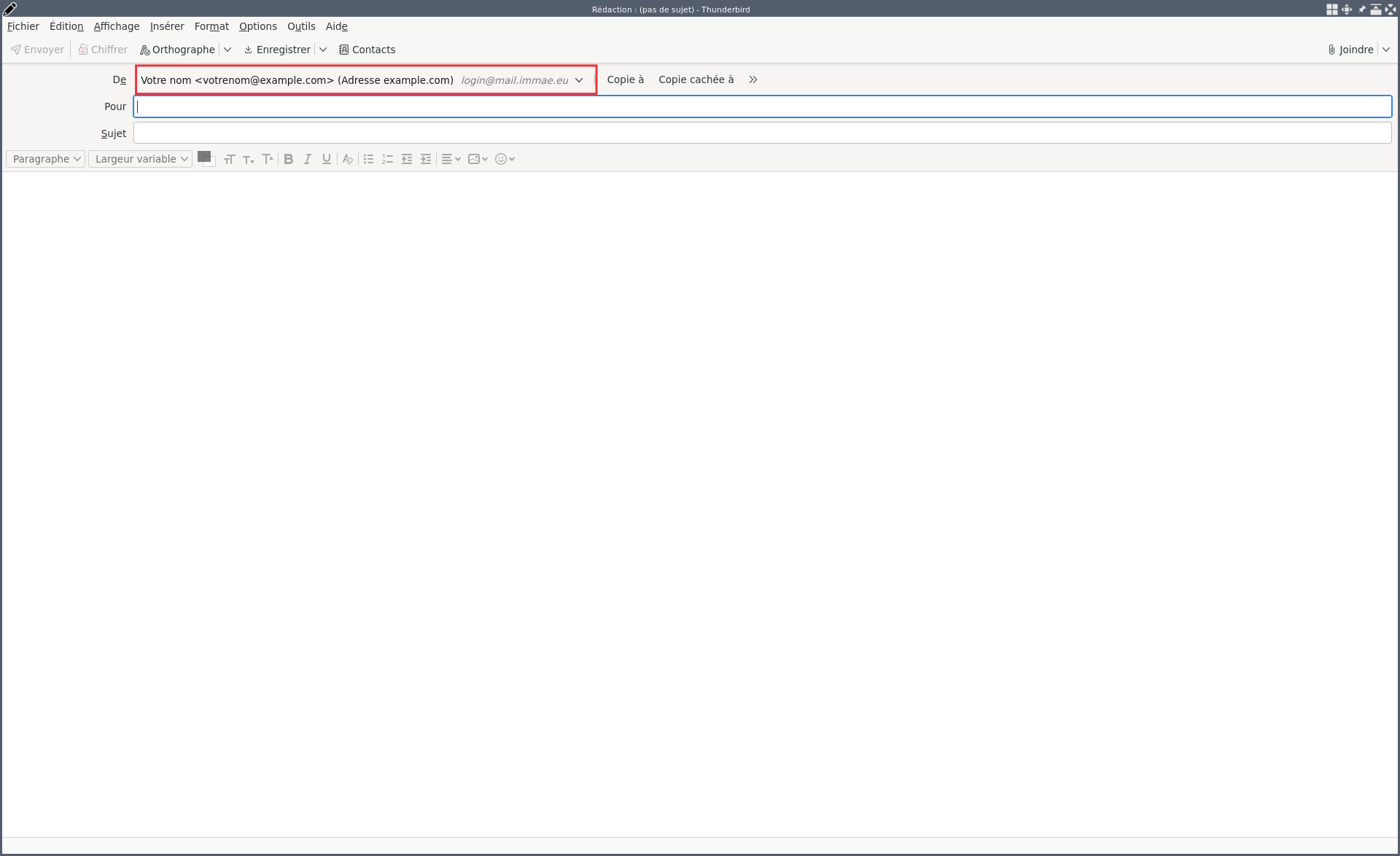Open the Largeur variable font dropdown
This screenshot has width=1400, height=856.
141,159
